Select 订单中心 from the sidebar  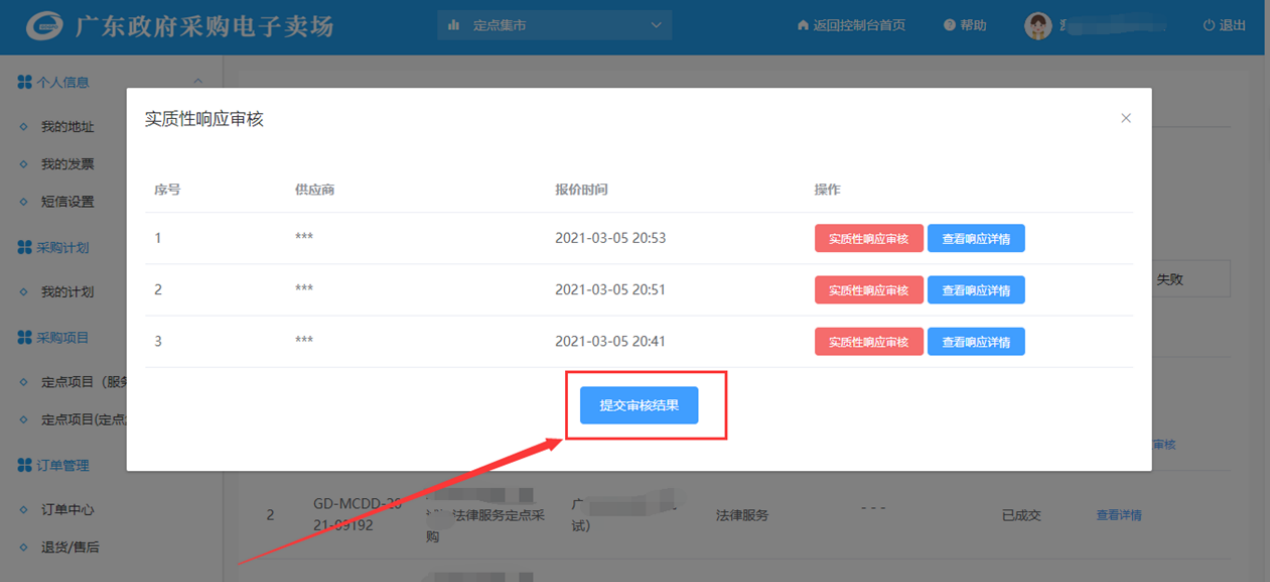point(67,509)
